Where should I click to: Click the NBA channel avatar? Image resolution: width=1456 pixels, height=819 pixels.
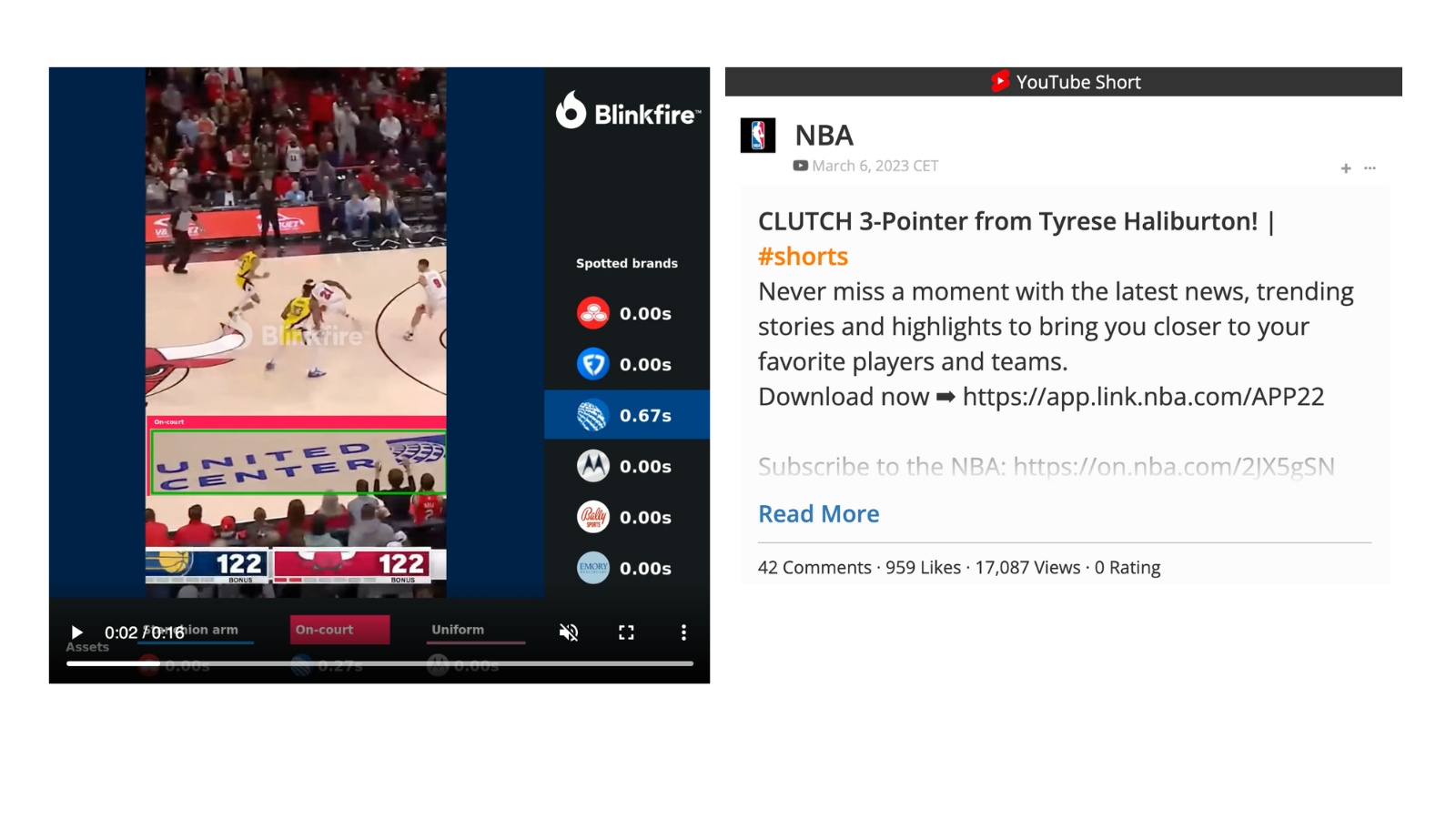758,135
